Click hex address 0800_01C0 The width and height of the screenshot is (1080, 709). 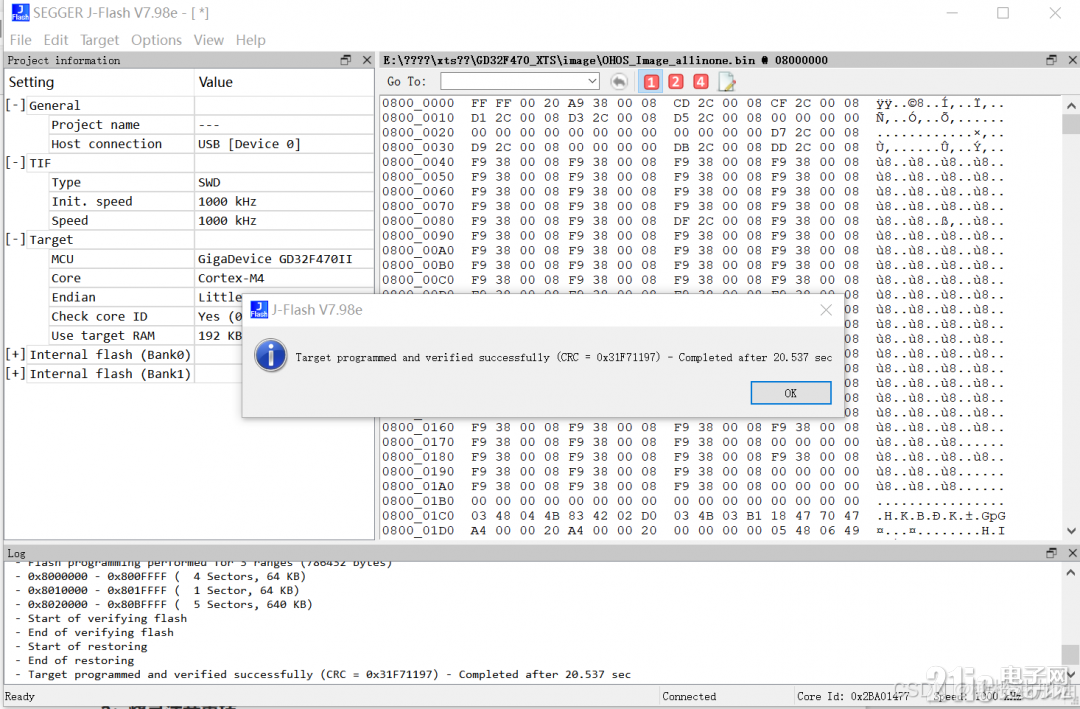tap(418, 516)
